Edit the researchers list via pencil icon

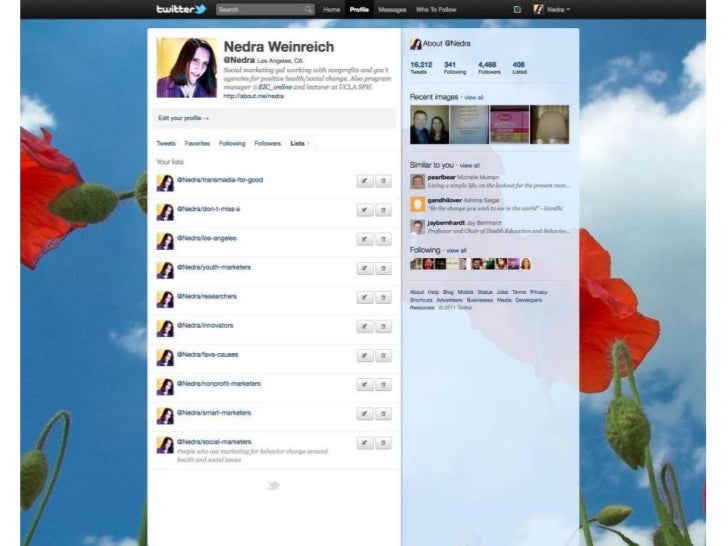(x=366, y=297)
